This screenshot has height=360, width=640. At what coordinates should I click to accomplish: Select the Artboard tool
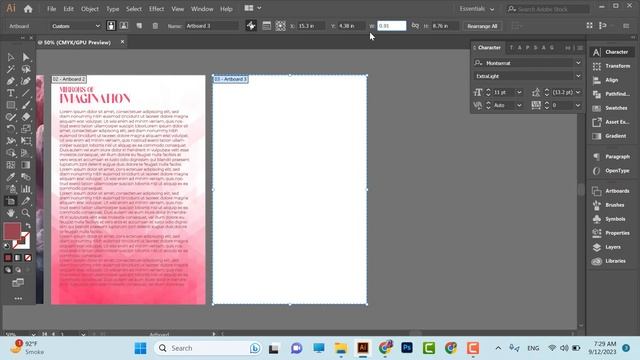click(11, 201)
